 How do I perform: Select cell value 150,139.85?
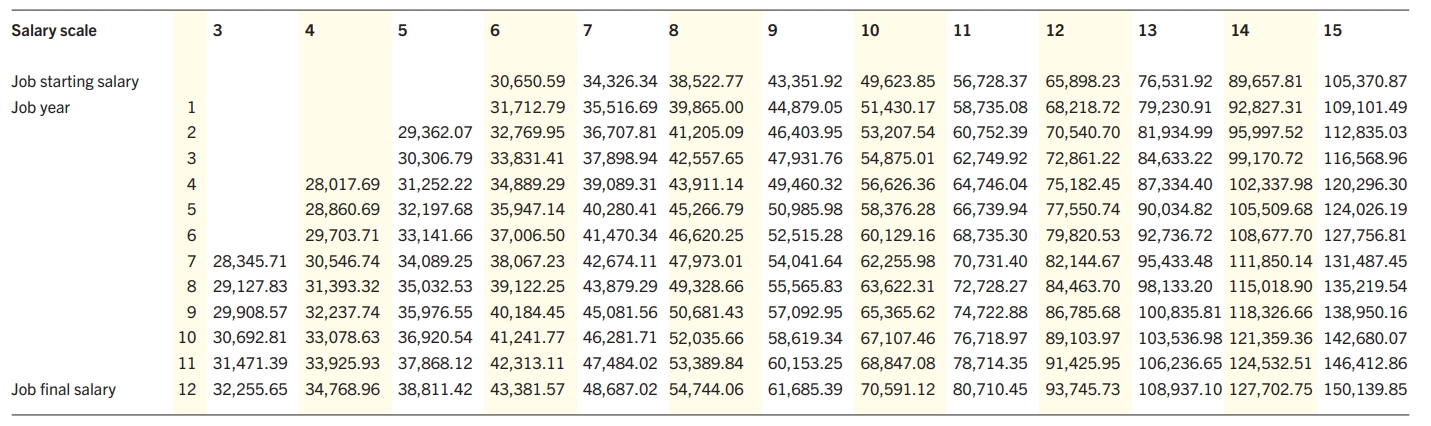[1365, 389]
